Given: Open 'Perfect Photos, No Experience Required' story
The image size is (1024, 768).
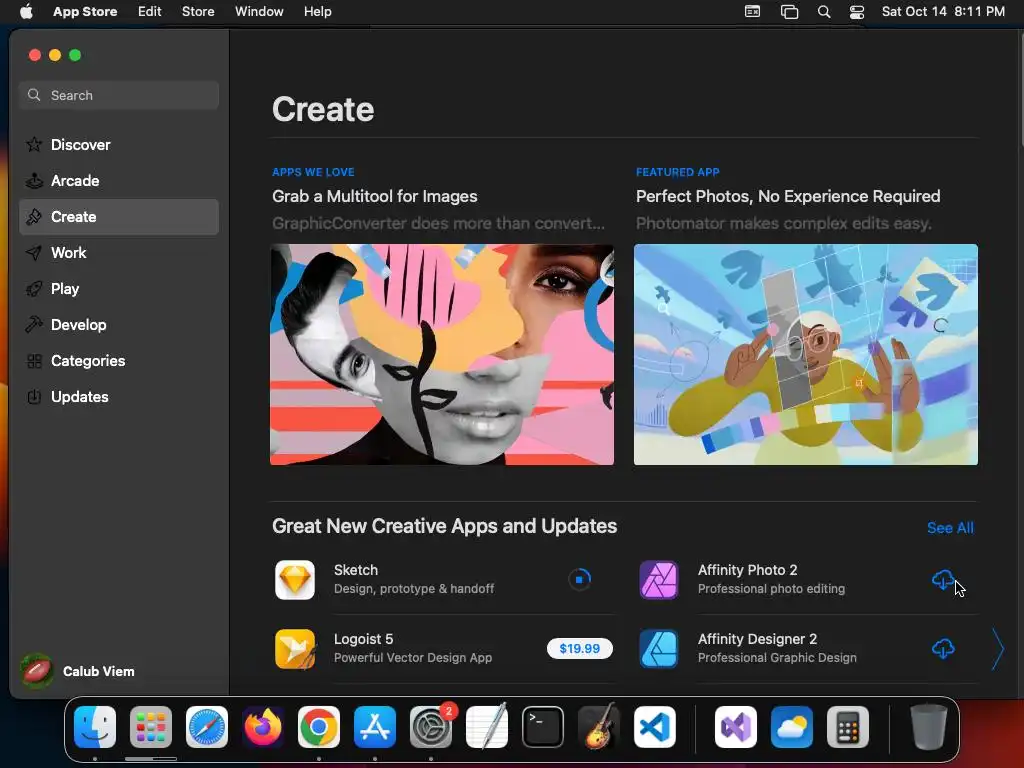Looking at the screenshot, I should tap(788, 197).
